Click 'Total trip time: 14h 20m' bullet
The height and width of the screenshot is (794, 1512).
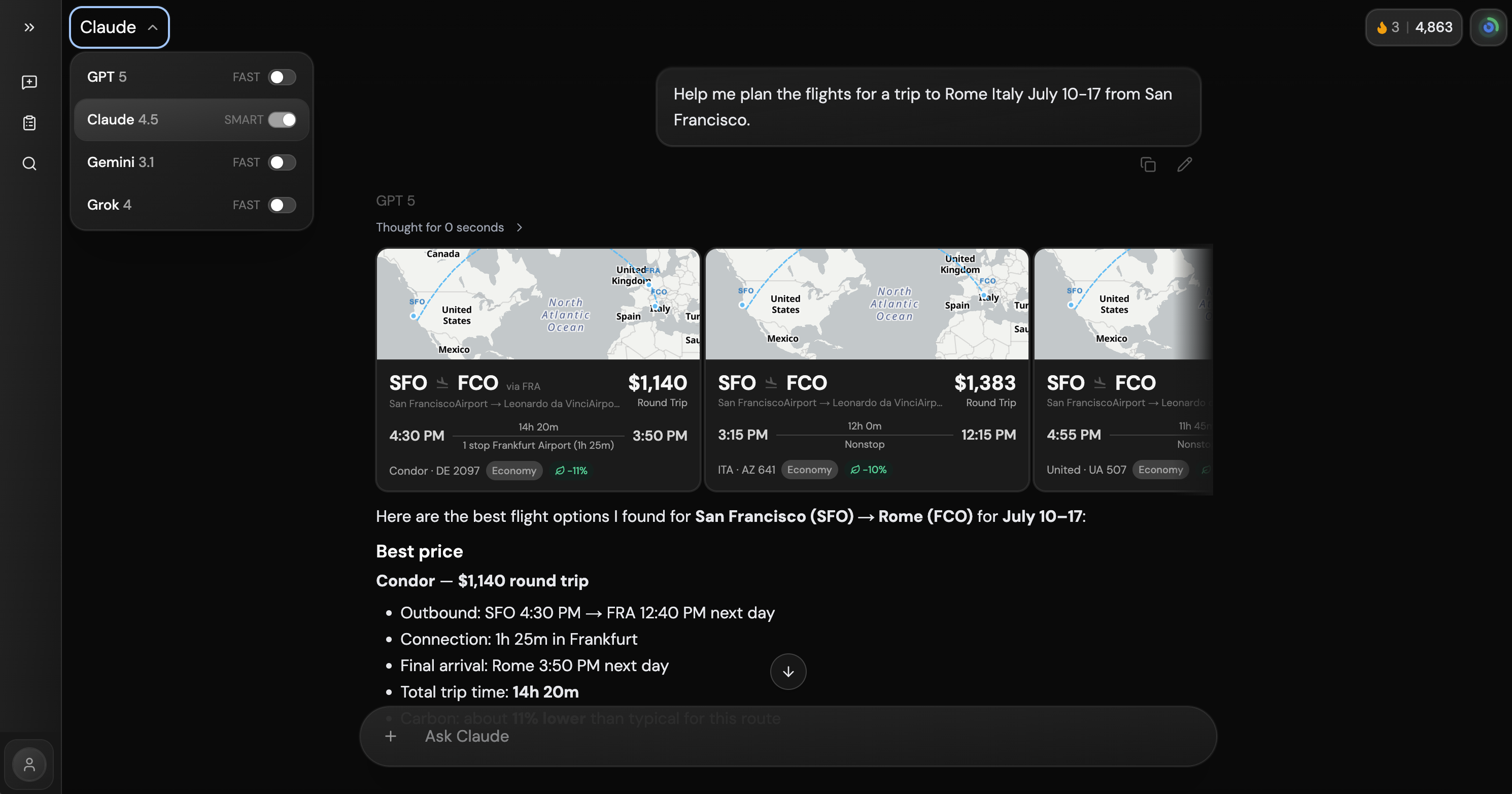490,692
